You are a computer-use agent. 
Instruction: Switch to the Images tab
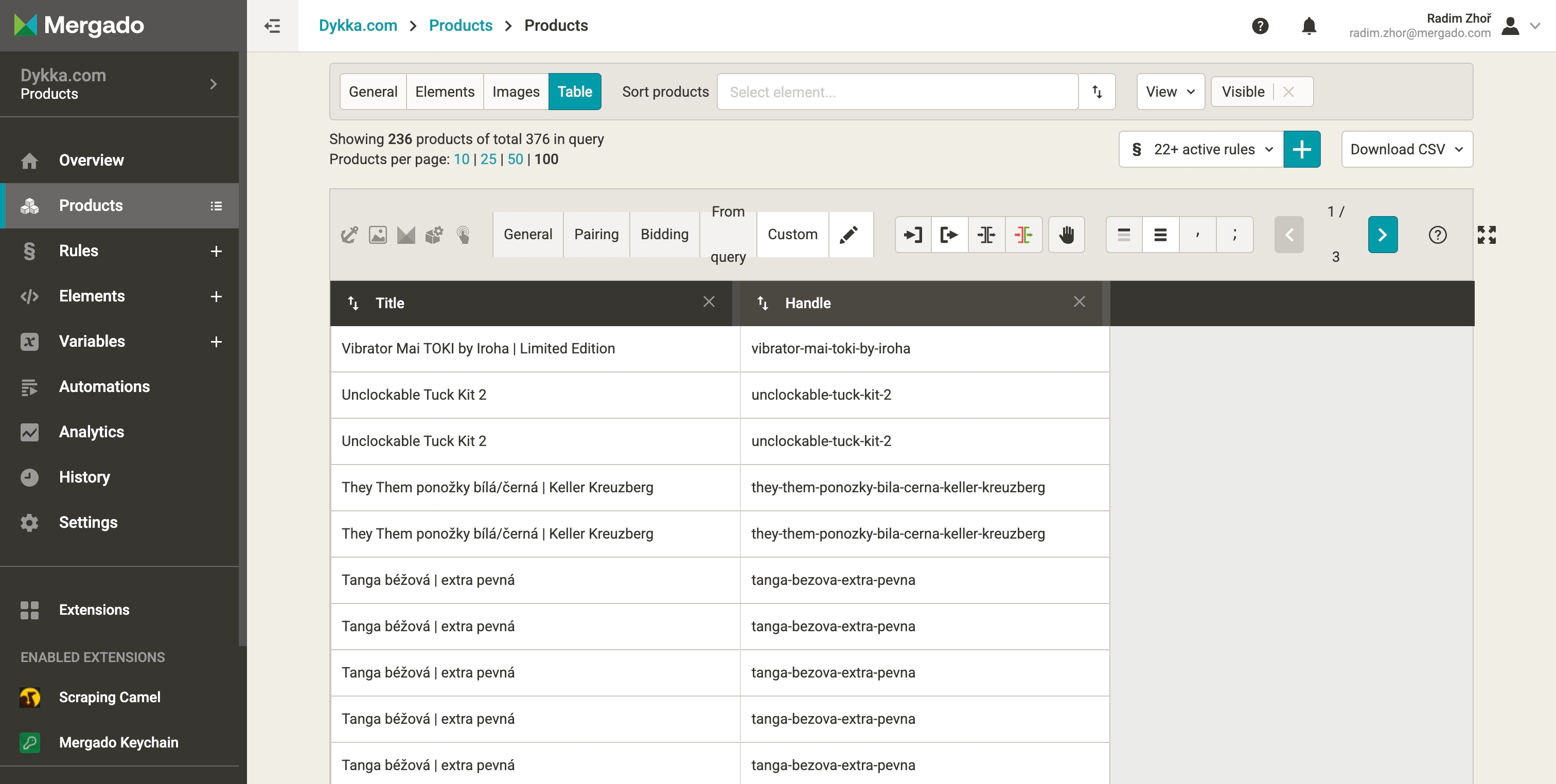point(515,92)
